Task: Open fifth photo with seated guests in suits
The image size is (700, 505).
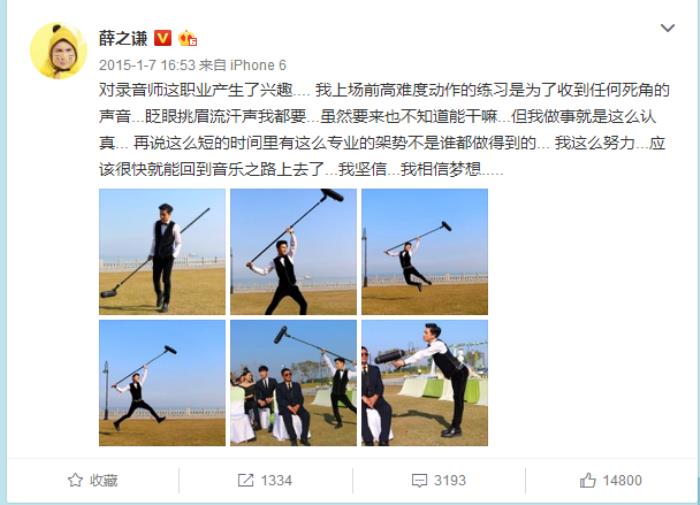Action: point(293,383)
